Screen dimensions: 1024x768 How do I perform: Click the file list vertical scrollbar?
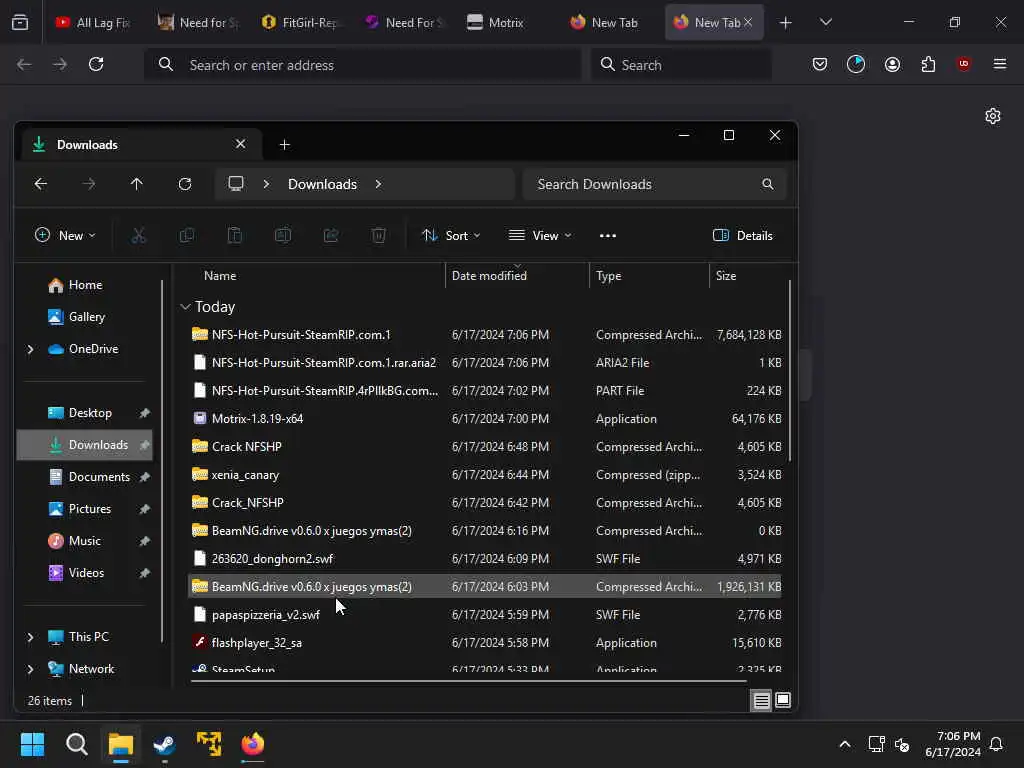pos(790,370)
